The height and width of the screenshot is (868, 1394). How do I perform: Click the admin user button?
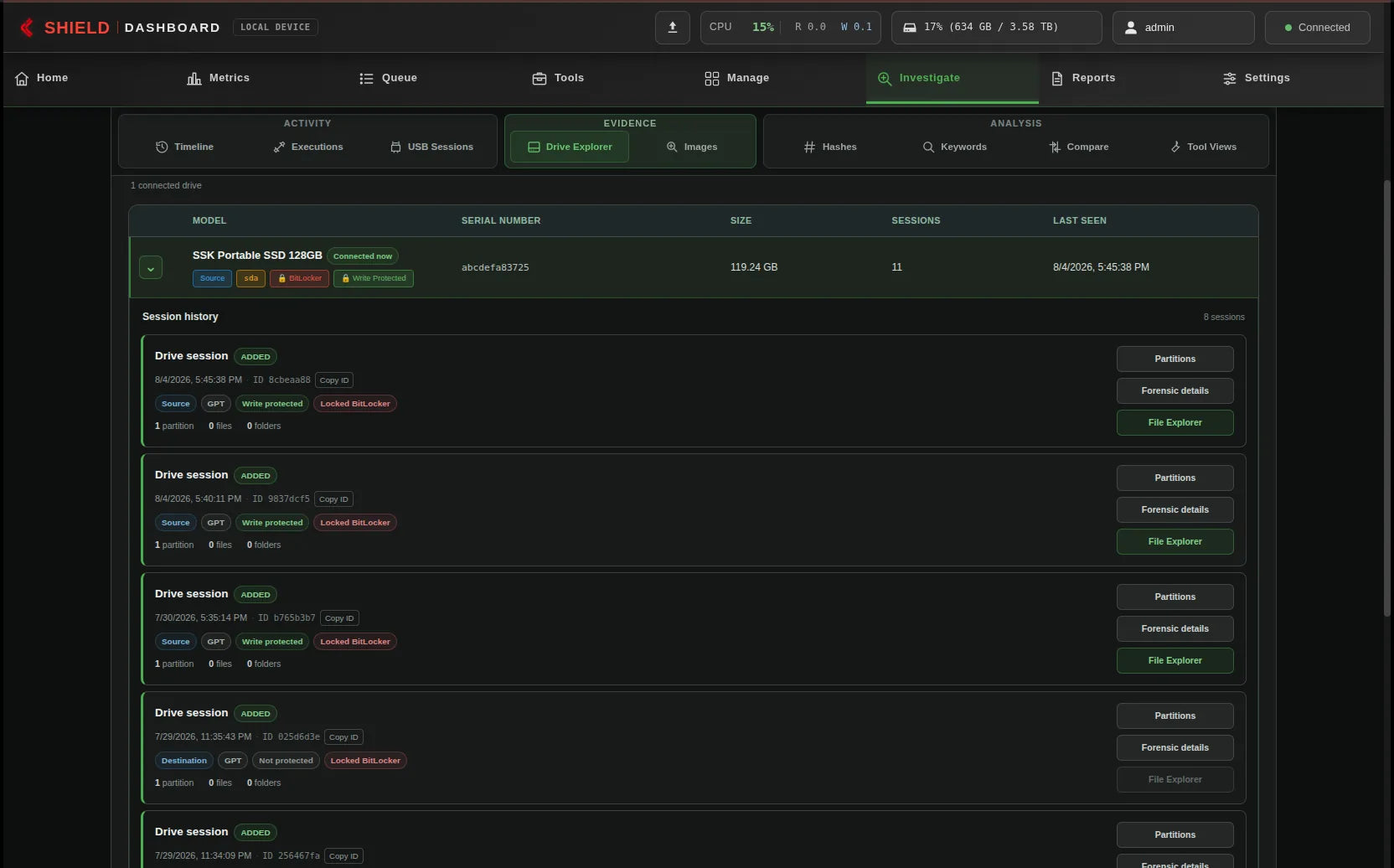pyautogui.click(x=1183, y=28)
